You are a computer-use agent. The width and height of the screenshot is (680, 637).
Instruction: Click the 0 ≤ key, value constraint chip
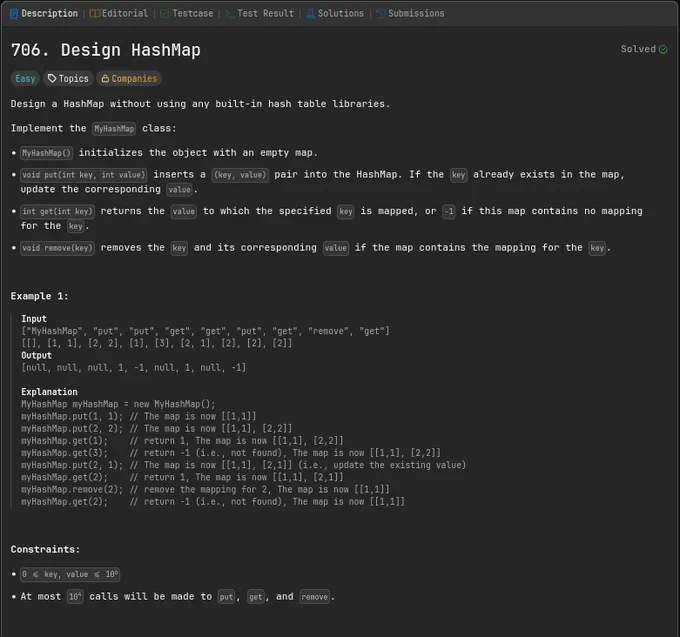70,575
